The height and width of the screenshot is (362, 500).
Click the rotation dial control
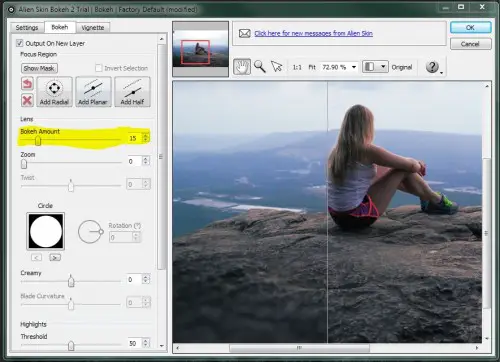coord(90,231)
